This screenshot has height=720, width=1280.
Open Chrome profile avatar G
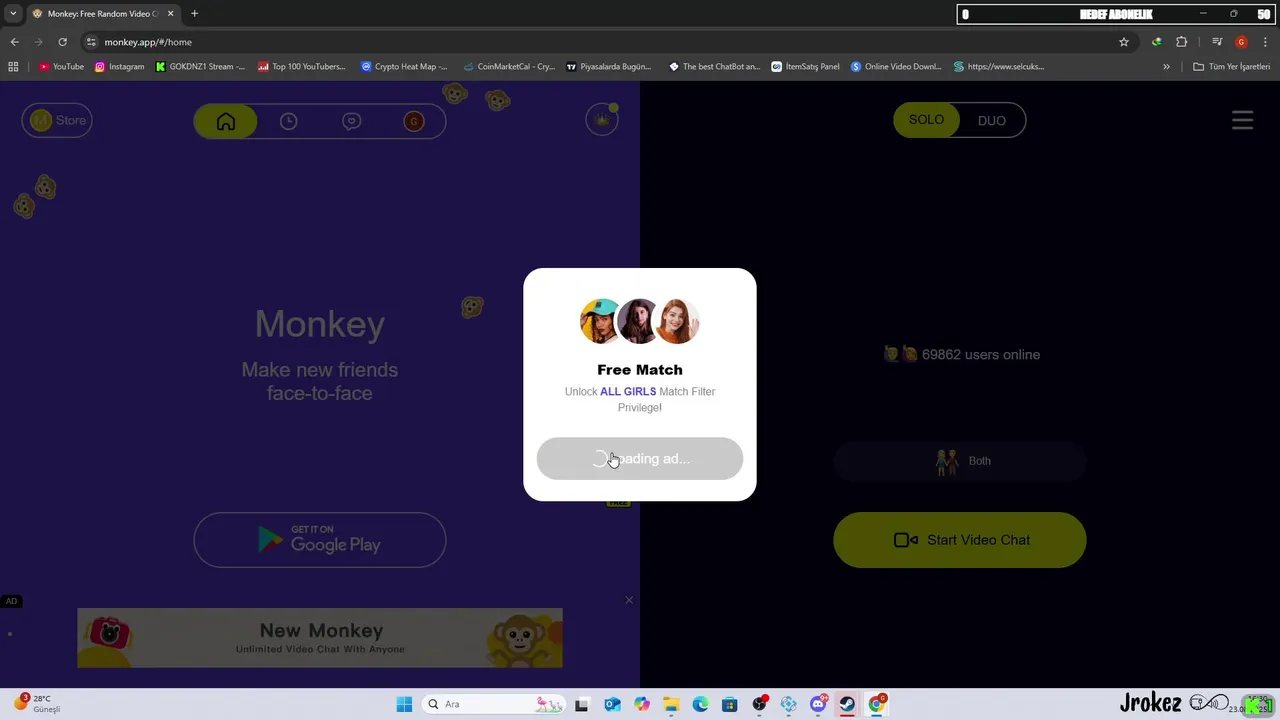[x=1241, y=42]
